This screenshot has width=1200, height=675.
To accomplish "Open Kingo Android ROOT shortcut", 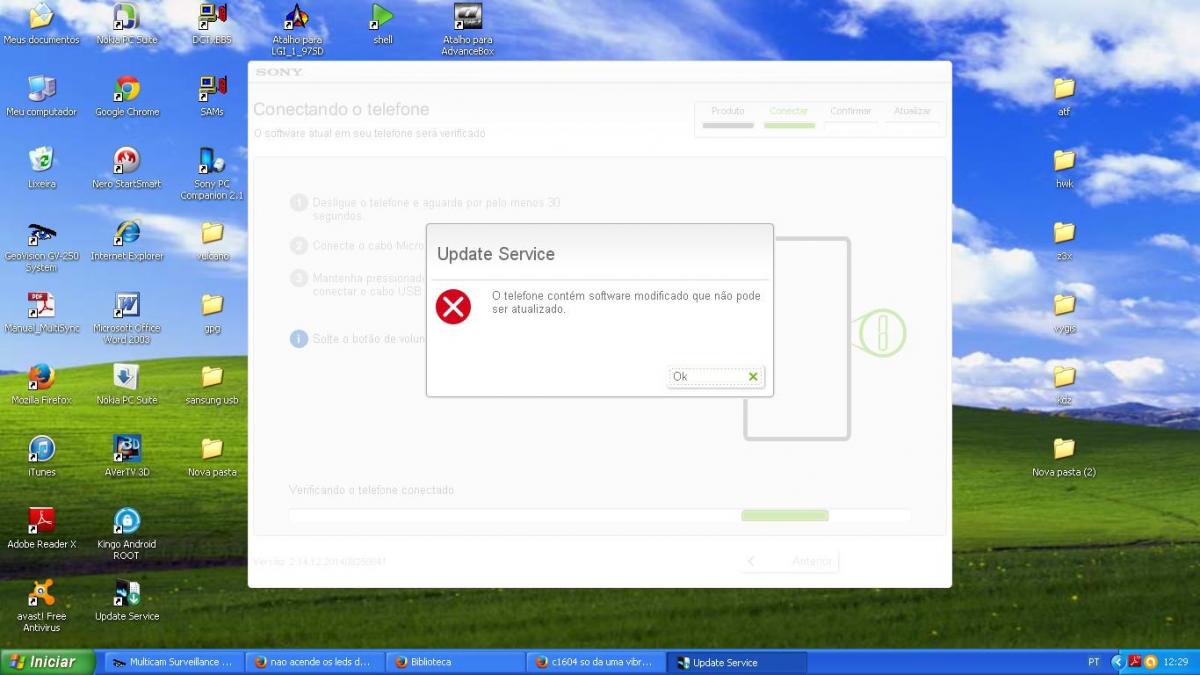I will click(126, 534).
